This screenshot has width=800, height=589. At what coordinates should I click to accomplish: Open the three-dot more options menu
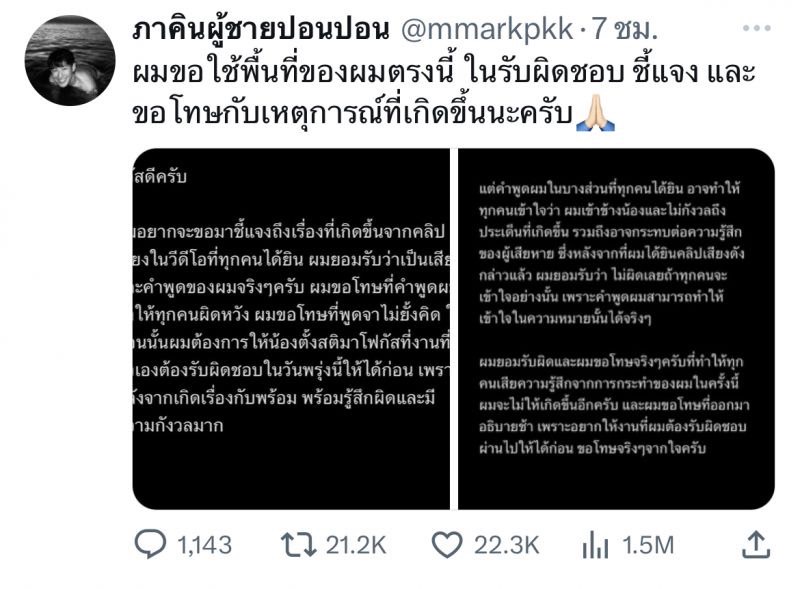coord(757,28)
